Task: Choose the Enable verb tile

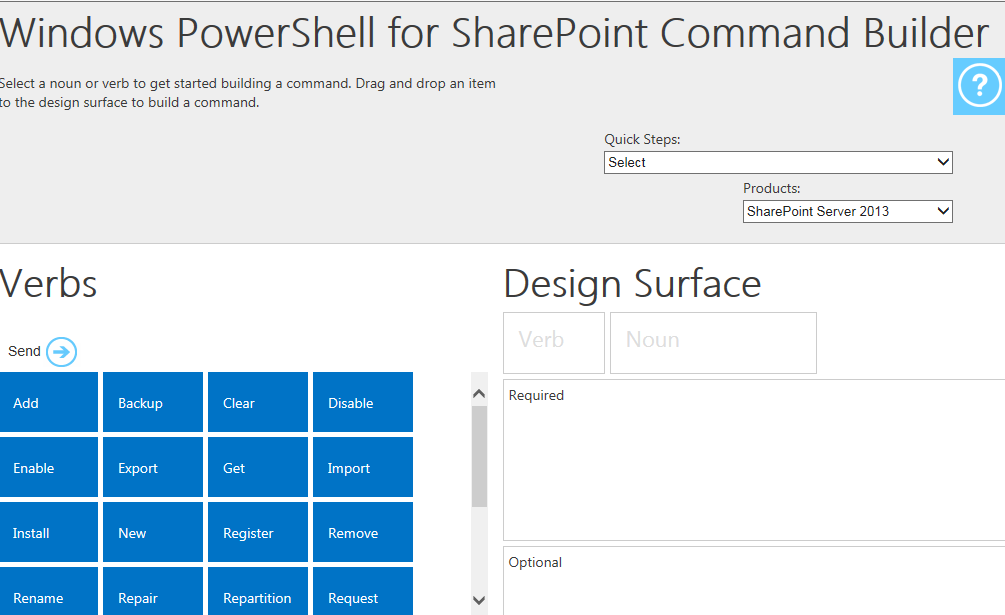Action: point(49,467)
